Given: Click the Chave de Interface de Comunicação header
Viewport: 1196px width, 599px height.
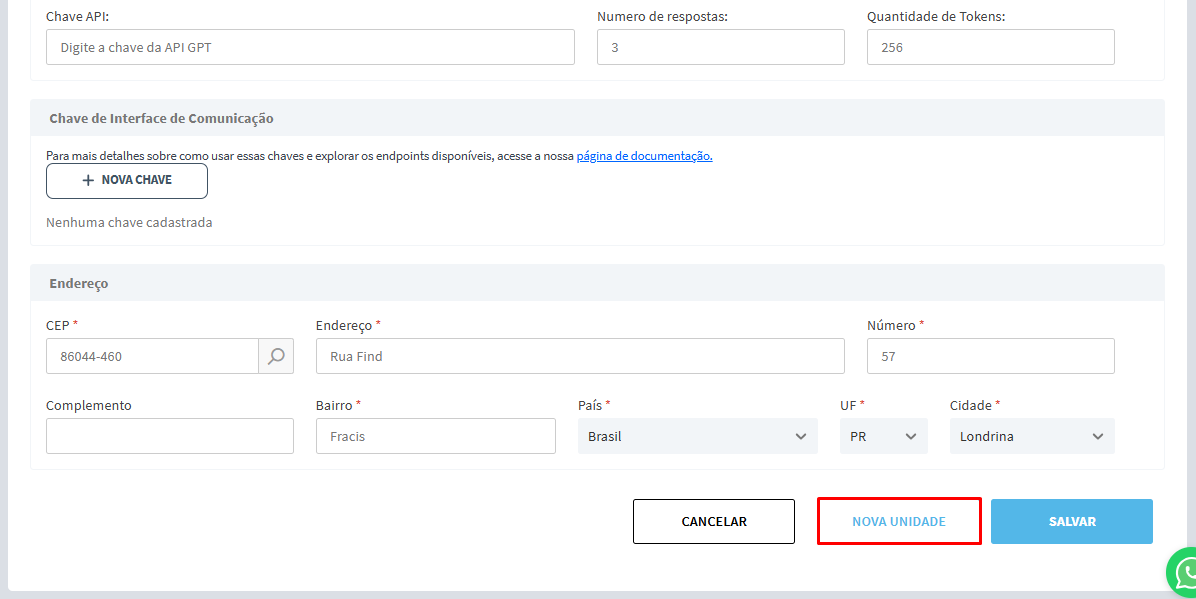Looking at the screenshot, I should (x=161, y=118).
